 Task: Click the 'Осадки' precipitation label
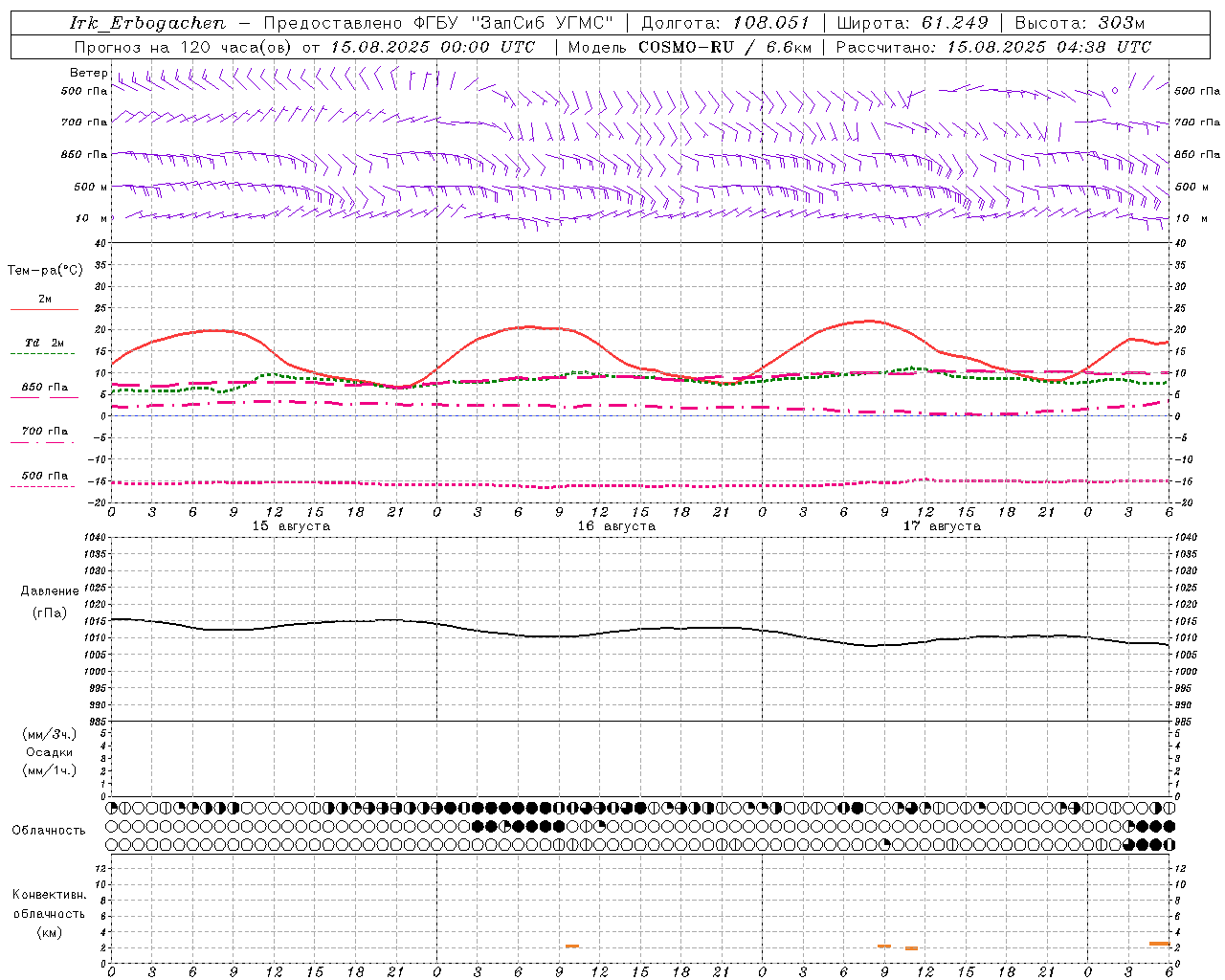(49, 752)
